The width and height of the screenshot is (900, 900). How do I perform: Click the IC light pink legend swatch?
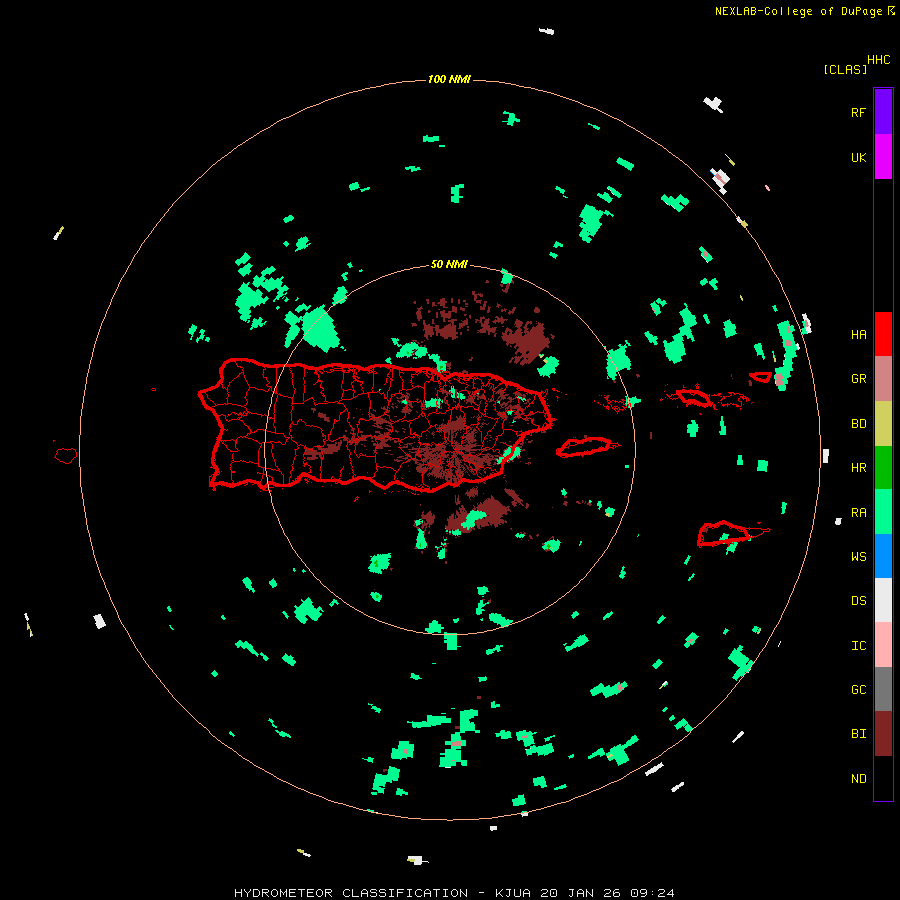883,645
